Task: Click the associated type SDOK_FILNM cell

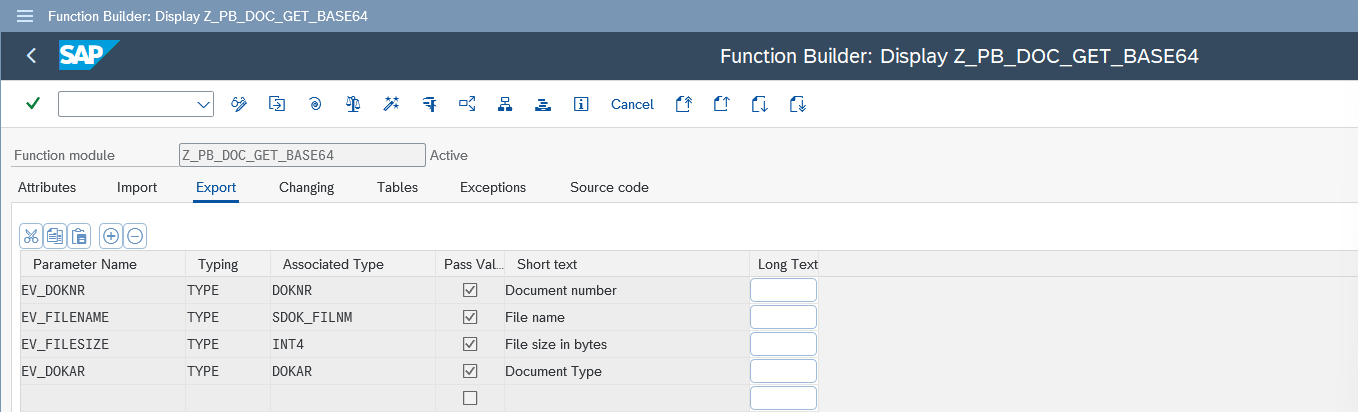Action: [353, 317]
